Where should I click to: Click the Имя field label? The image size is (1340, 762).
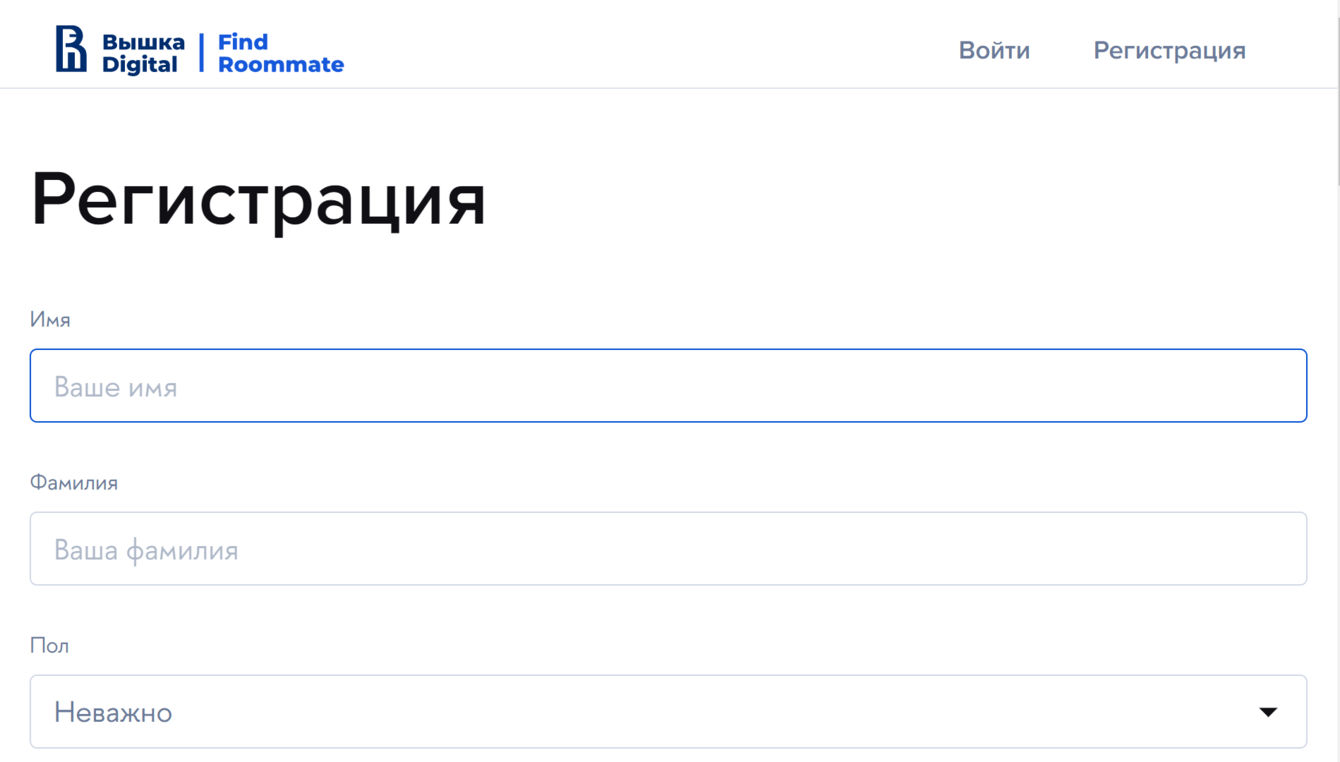50,320
